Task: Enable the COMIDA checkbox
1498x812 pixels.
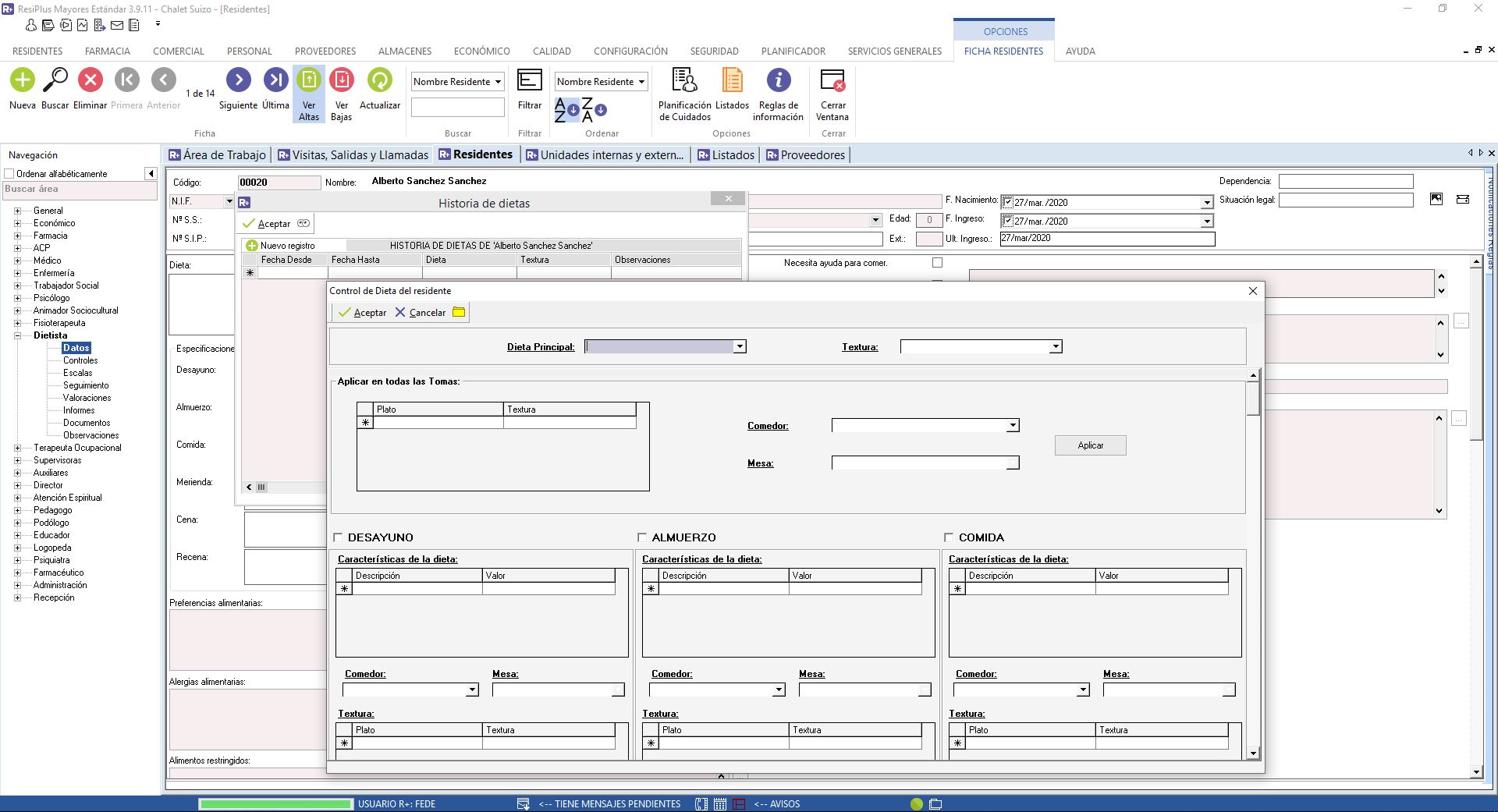Action: (949, 537)
